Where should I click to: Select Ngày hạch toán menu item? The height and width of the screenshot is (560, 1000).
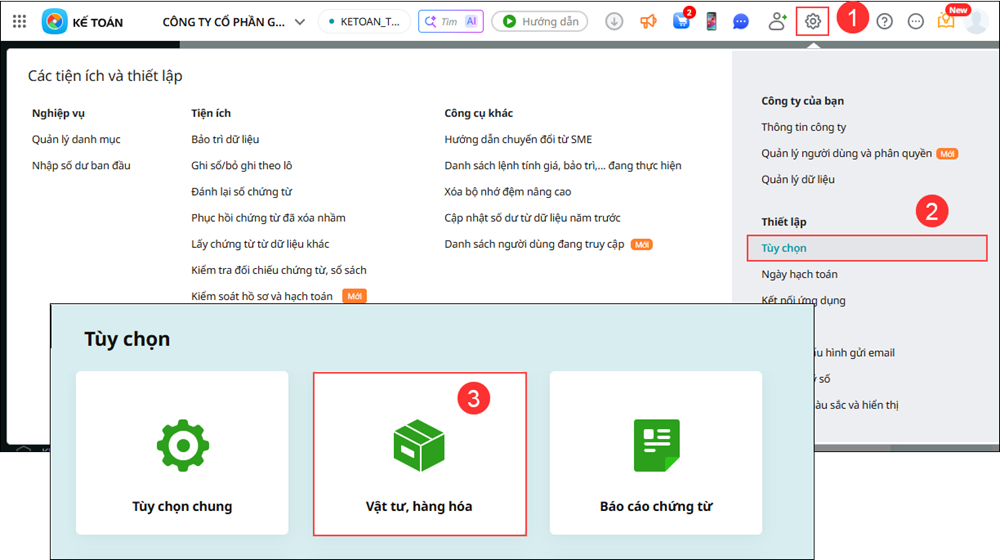click(799, 274)
